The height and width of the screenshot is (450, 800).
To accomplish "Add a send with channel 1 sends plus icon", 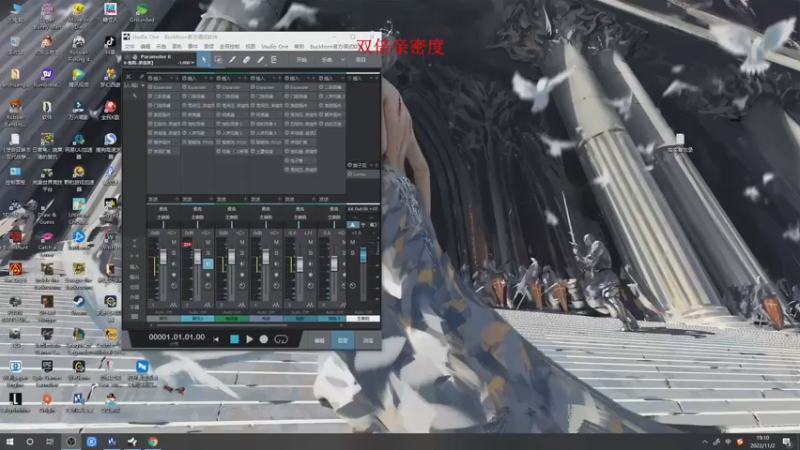I will [x=177, y=199].
